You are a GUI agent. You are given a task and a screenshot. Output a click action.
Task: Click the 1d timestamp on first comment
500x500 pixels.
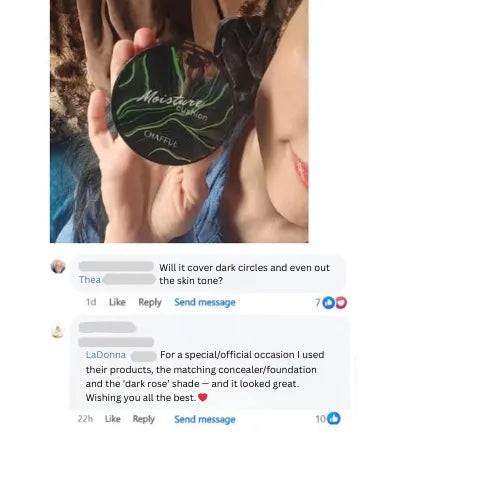pos(91,302)
